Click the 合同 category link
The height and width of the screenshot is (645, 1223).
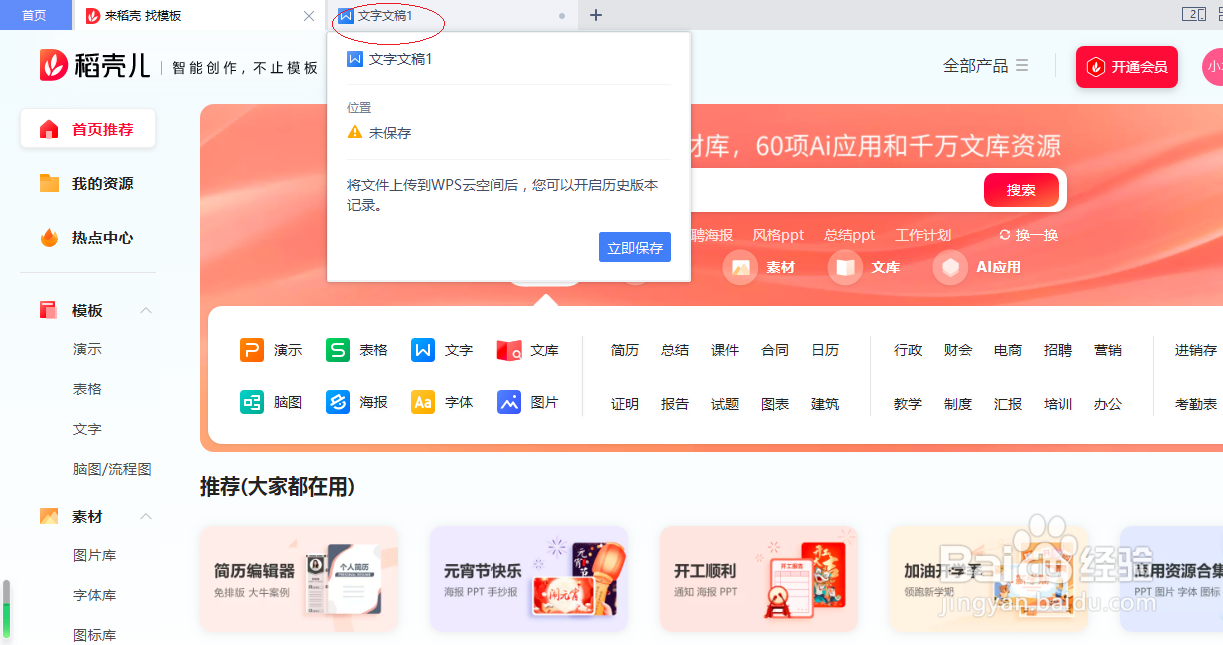pos(775,350)
